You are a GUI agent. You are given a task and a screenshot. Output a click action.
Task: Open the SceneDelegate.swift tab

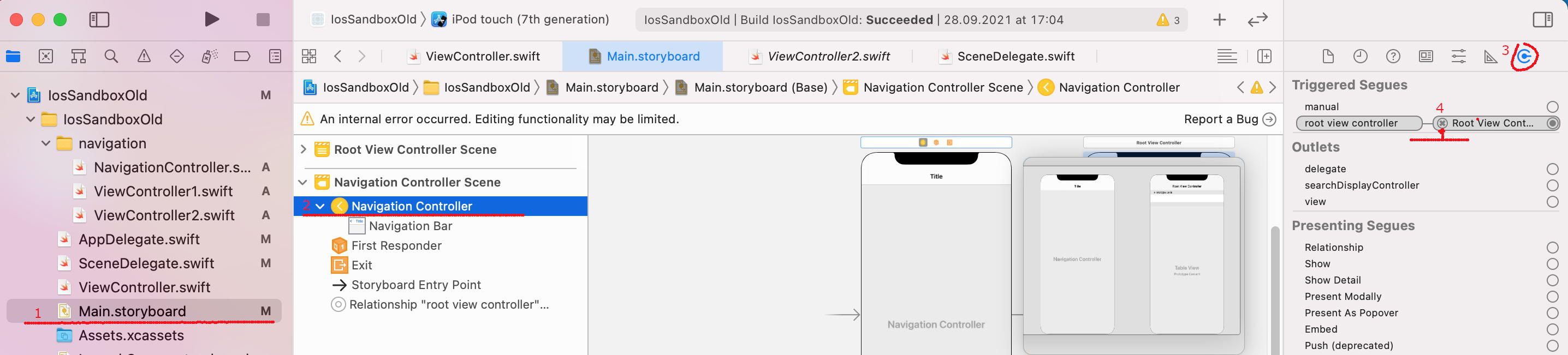click(x=1007, y=57)
